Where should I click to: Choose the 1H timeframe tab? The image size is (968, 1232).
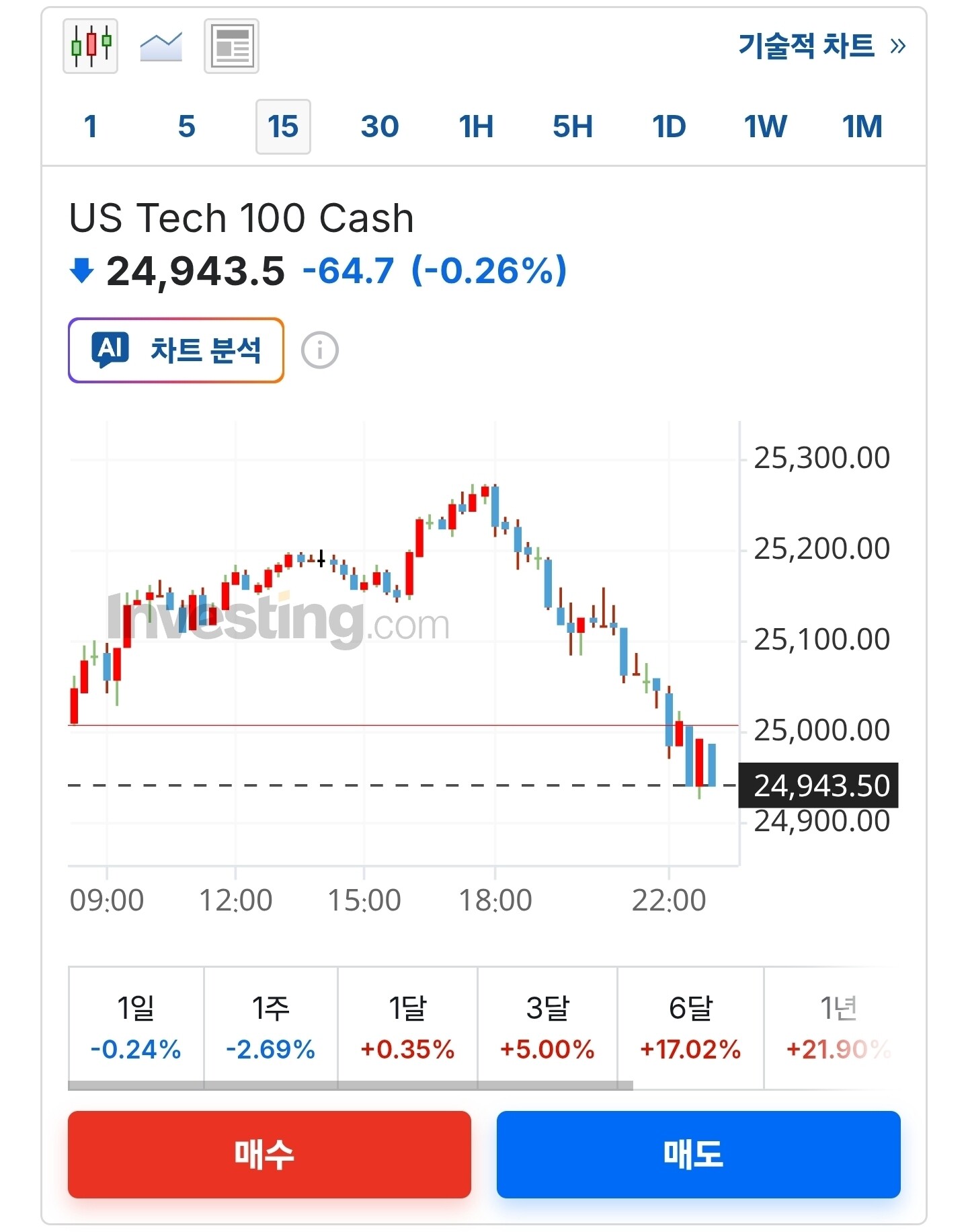coord(476,126)
